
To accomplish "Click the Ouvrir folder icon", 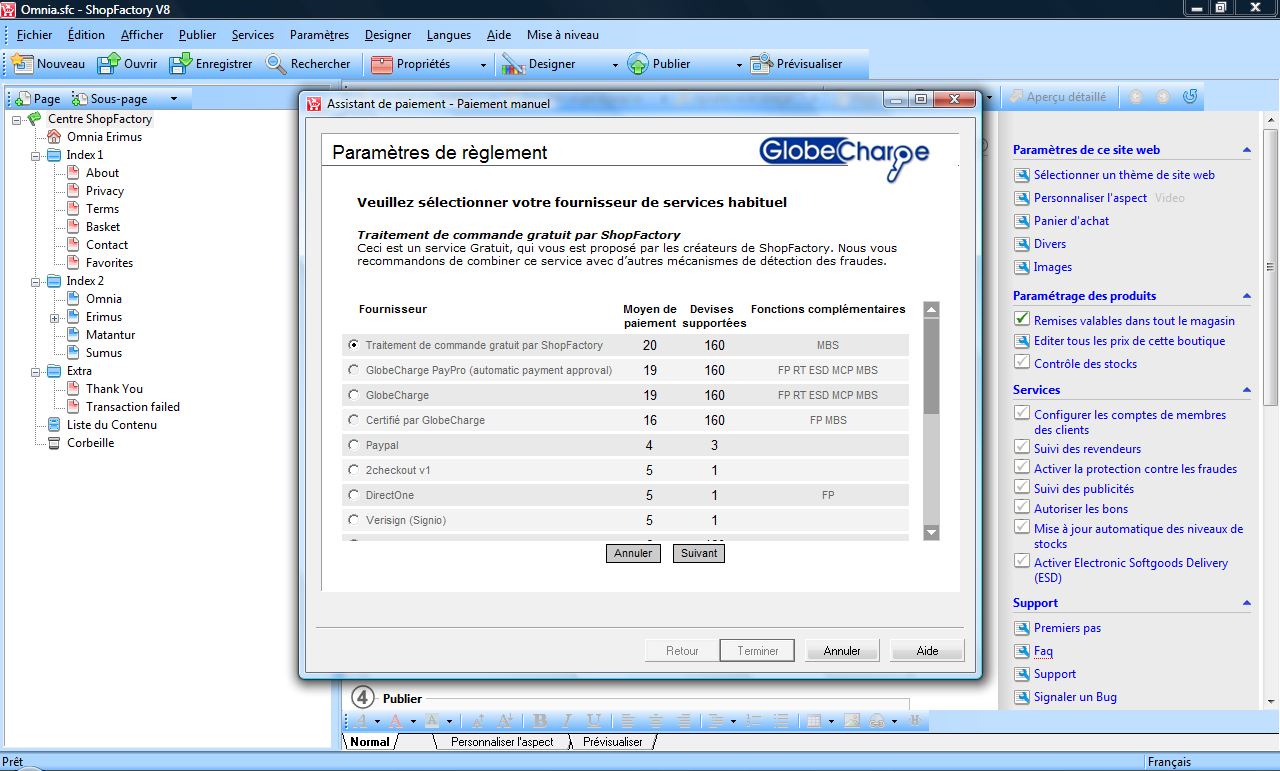I will point(108,64).
